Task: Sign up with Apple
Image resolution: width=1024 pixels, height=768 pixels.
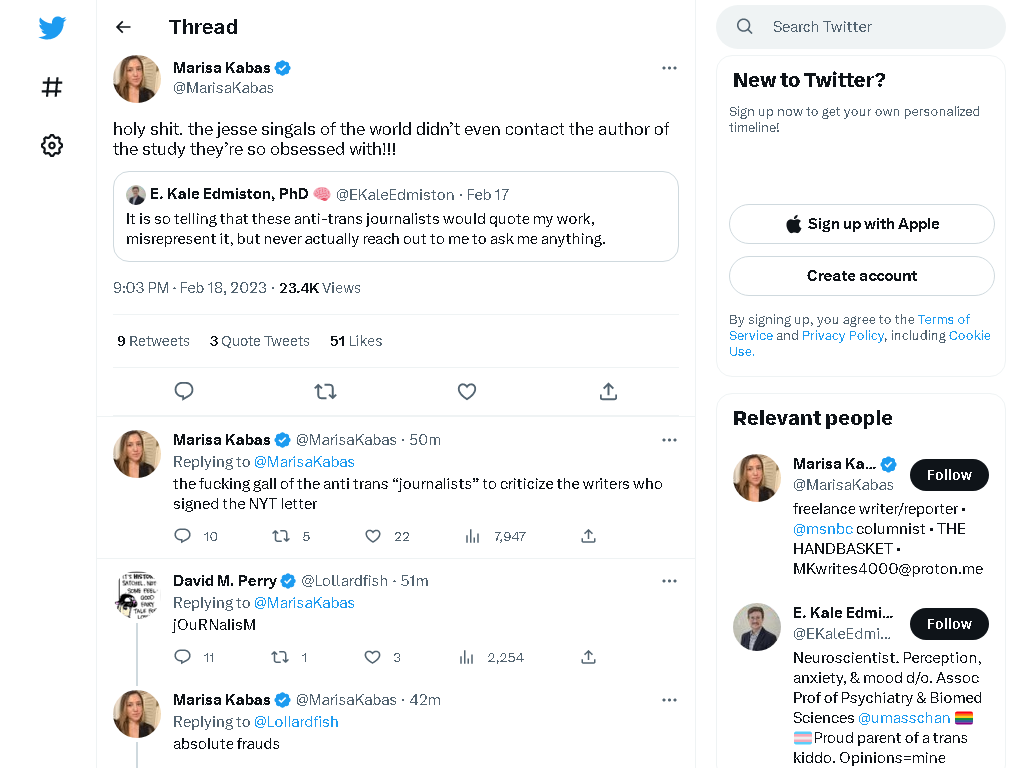Action: (x=861, y=224)
